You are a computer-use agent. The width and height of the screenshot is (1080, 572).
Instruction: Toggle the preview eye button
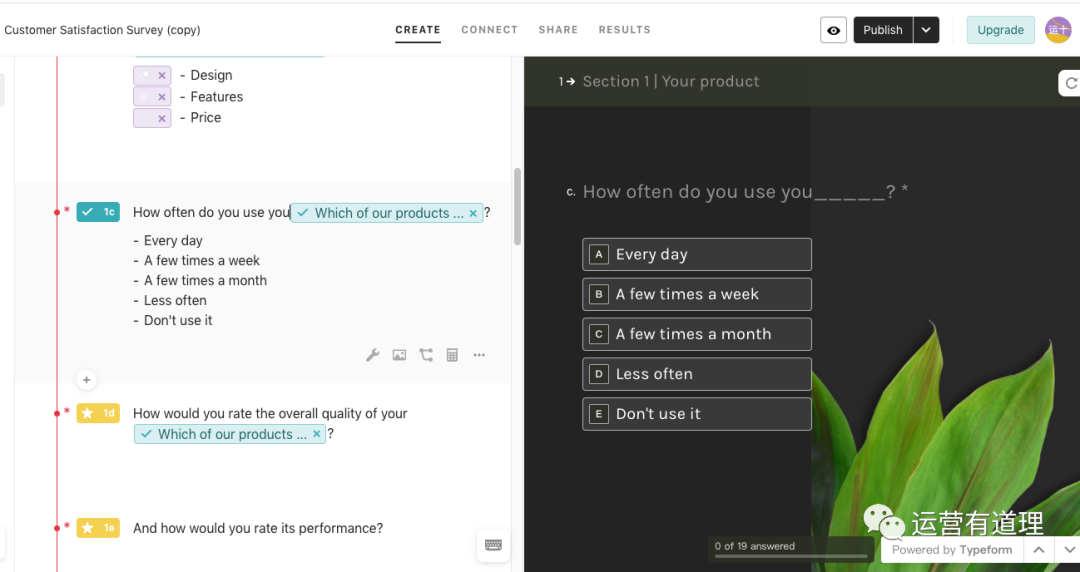click(x=833, y=30)
